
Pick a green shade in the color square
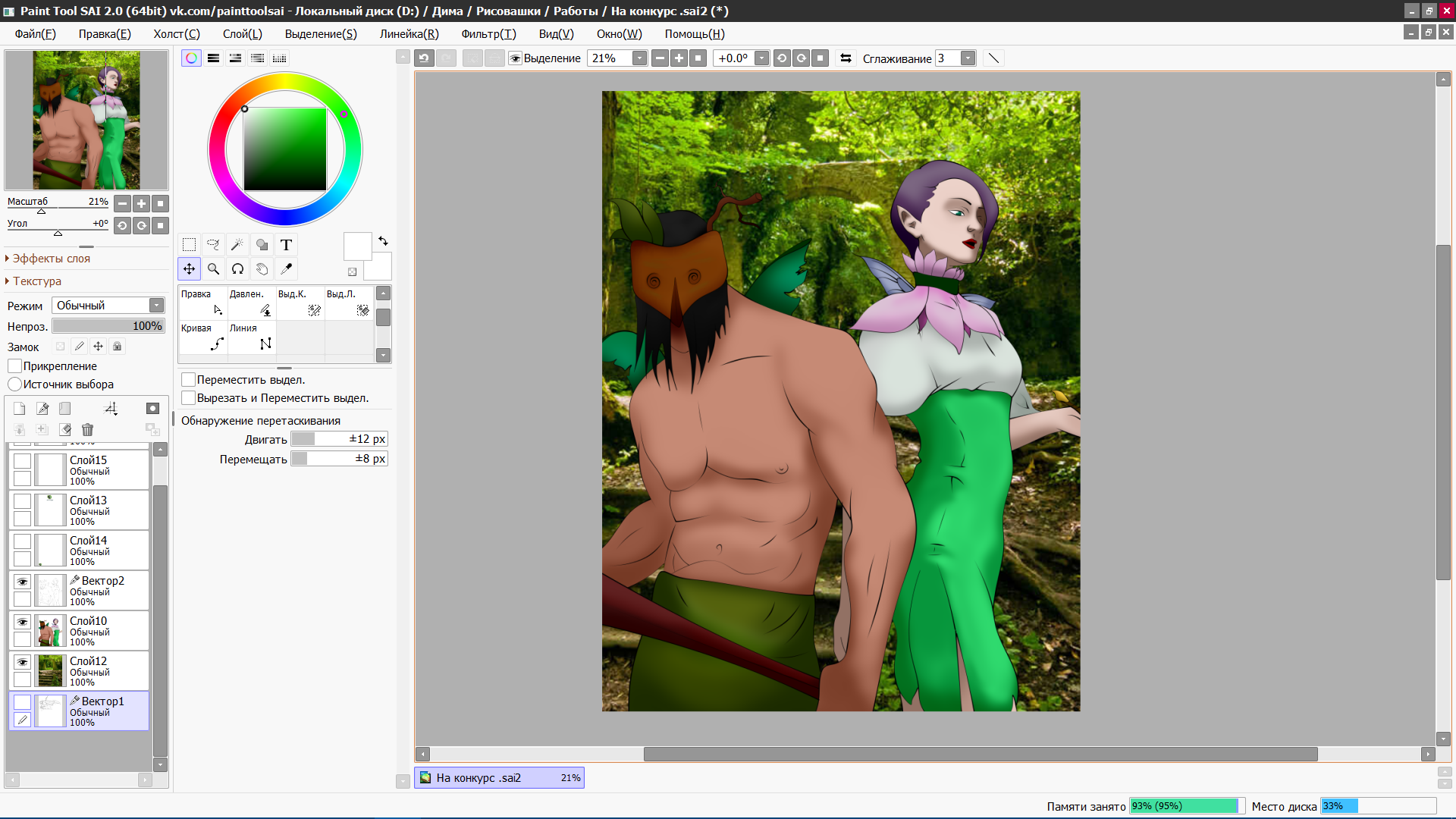285,149
